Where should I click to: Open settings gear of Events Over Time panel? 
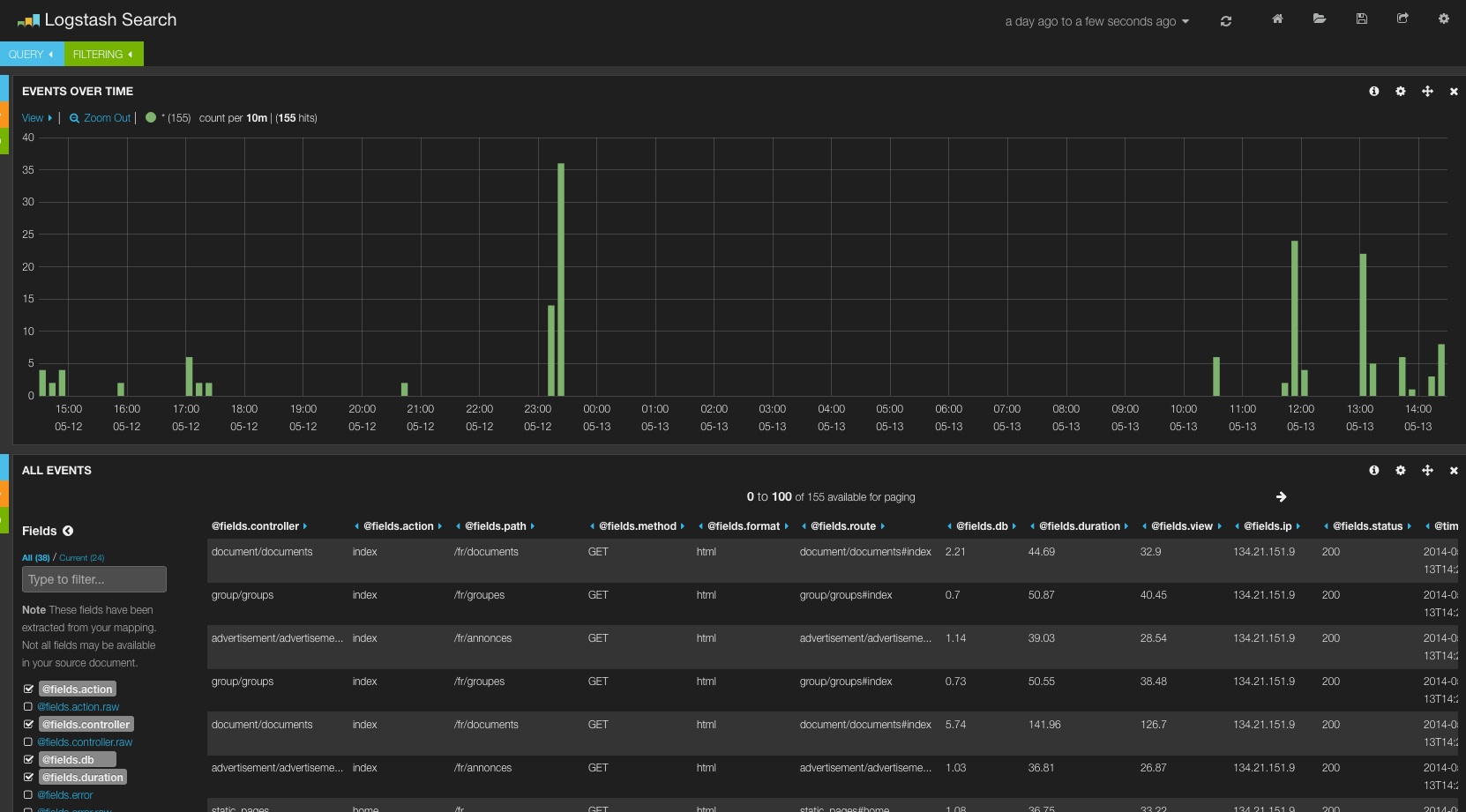1401,92
